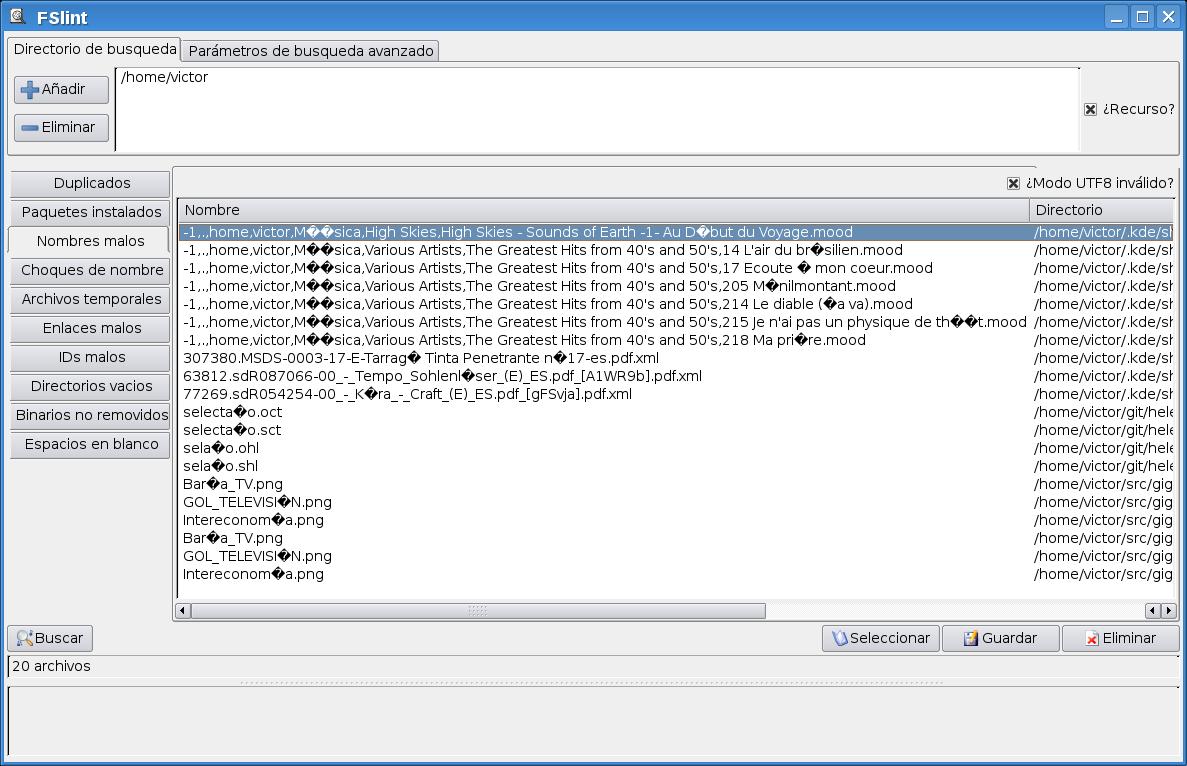Click the Guardar save icon

tap(970, 638)
